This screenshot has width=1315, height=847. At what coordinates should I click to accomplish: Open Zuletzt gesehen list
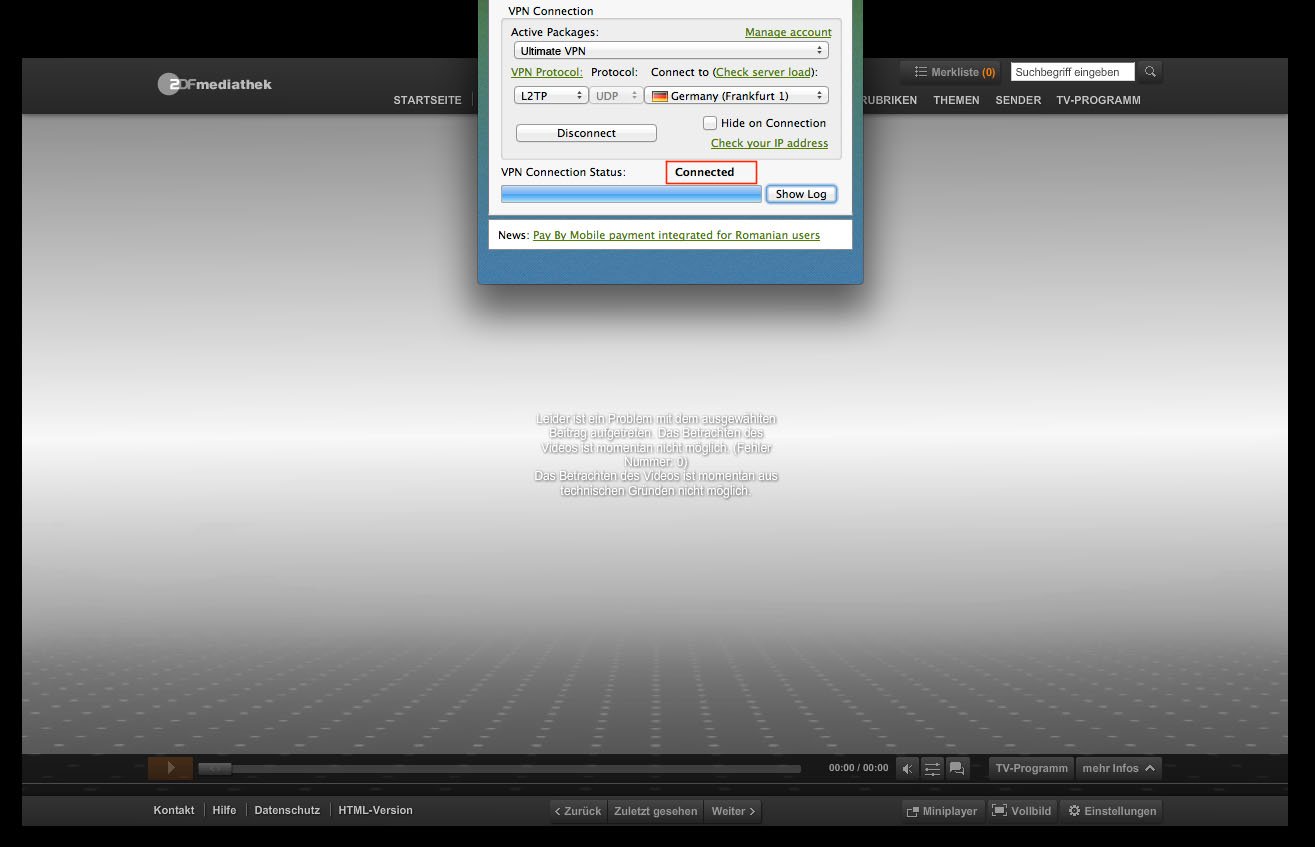click(656, 811)
